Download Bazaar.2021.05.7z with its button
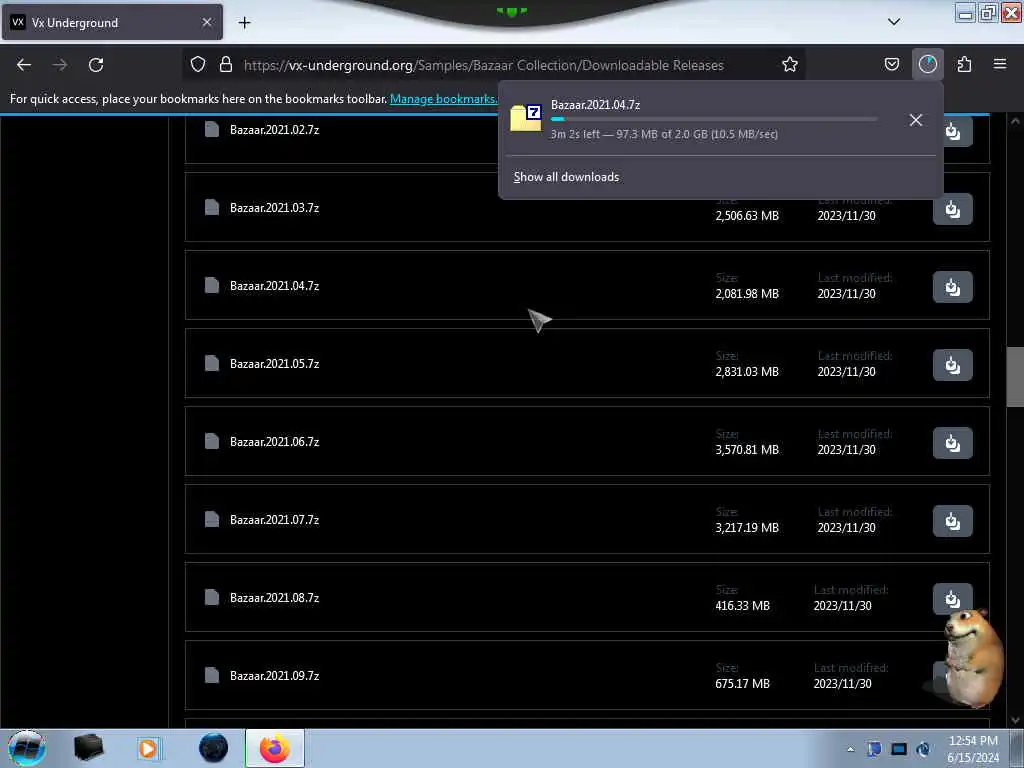Viewport: 1024px width, 768px height. tap(953, 365)
